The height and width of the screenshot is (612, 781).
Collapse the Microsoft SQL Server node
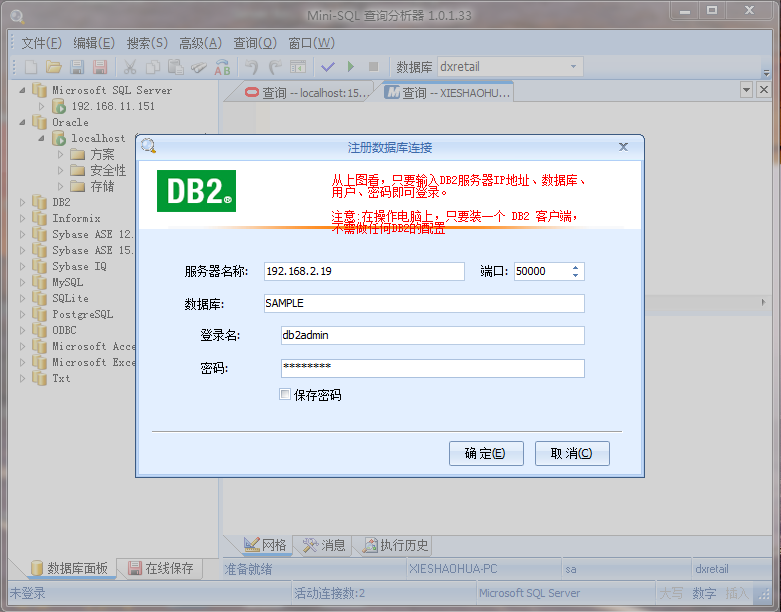(22, 90)
